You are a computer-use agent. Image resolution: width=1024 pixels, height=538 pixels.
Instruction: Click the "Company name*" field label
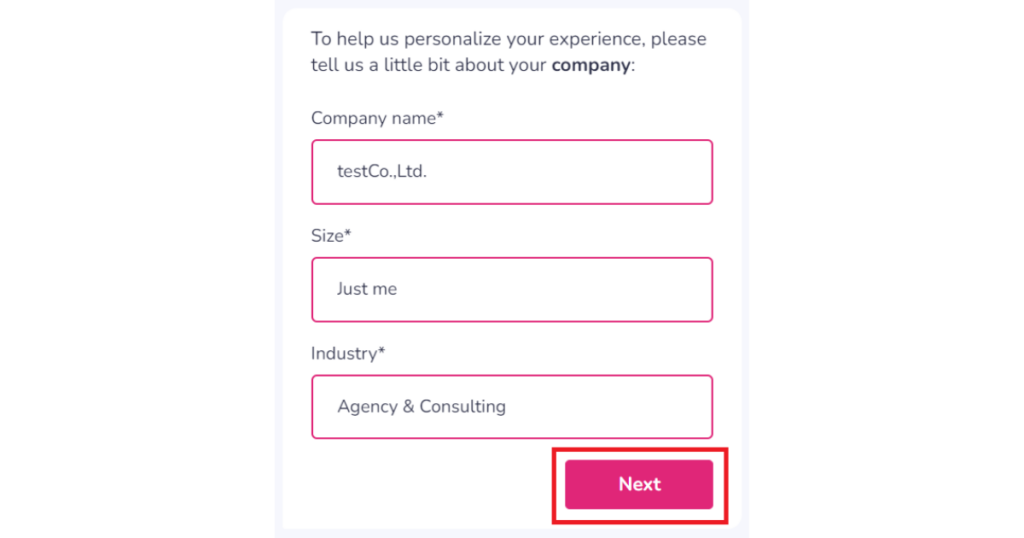click(376, 118)
